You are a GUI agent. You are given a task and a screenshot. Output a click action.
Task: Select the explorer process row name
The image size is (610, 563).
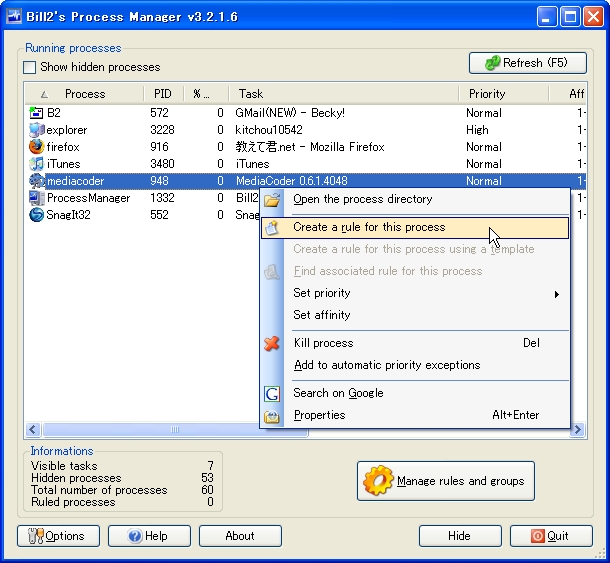[x=67, y=130]
